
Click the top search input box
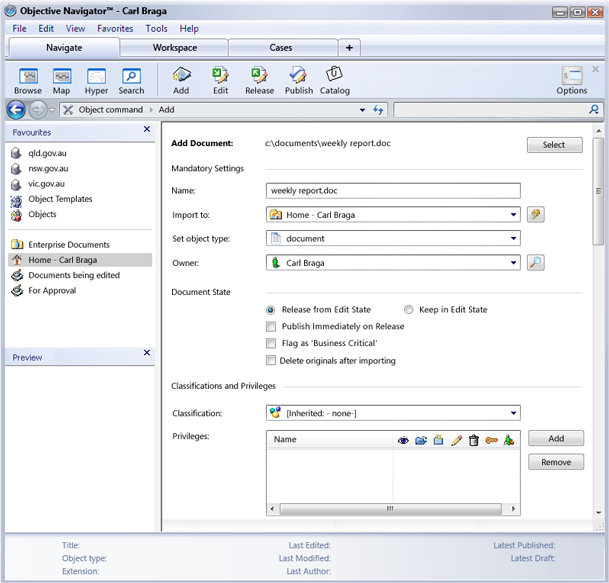[491, 110]
